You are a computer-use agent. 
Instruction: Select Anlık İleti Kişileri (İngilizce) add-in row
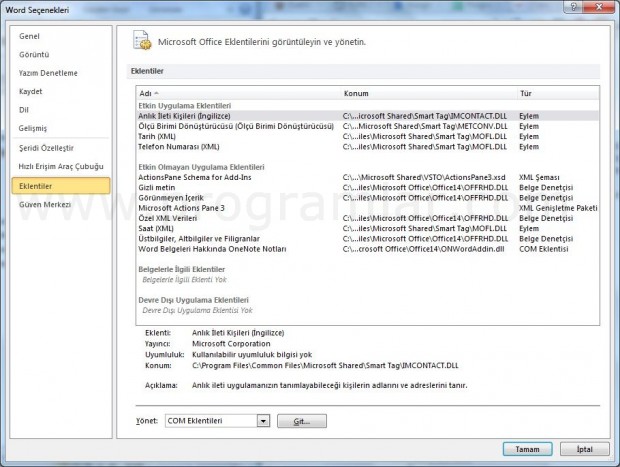367,116
